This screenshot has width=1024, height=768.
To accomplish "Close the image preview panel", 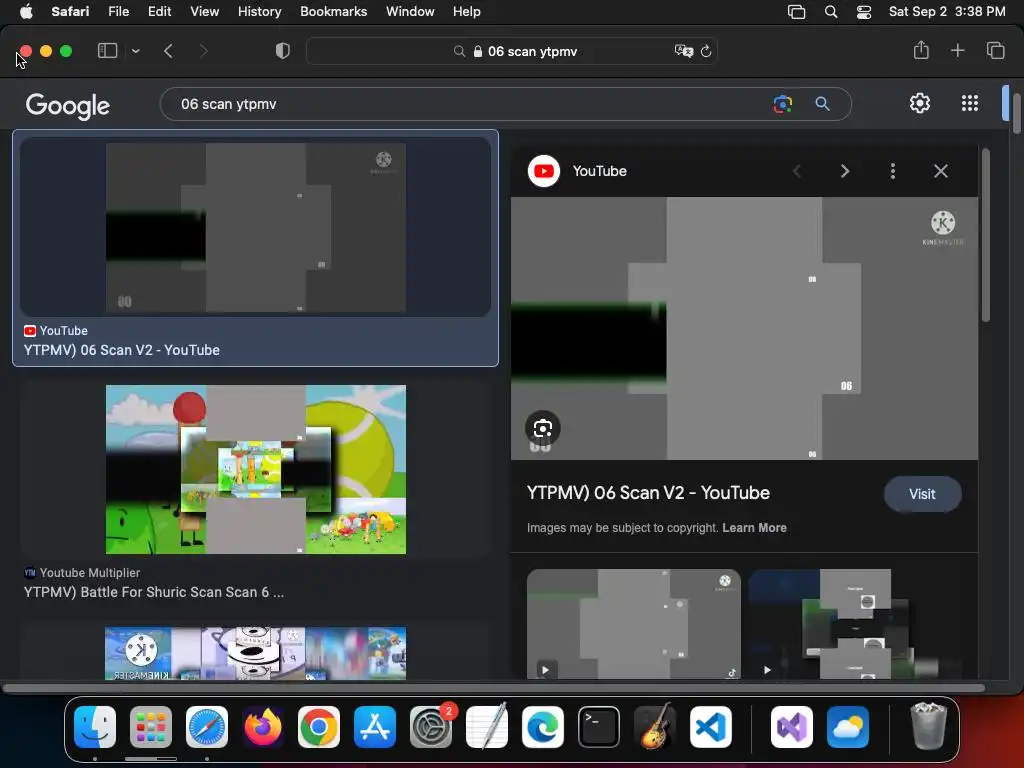I will (940, 171).
